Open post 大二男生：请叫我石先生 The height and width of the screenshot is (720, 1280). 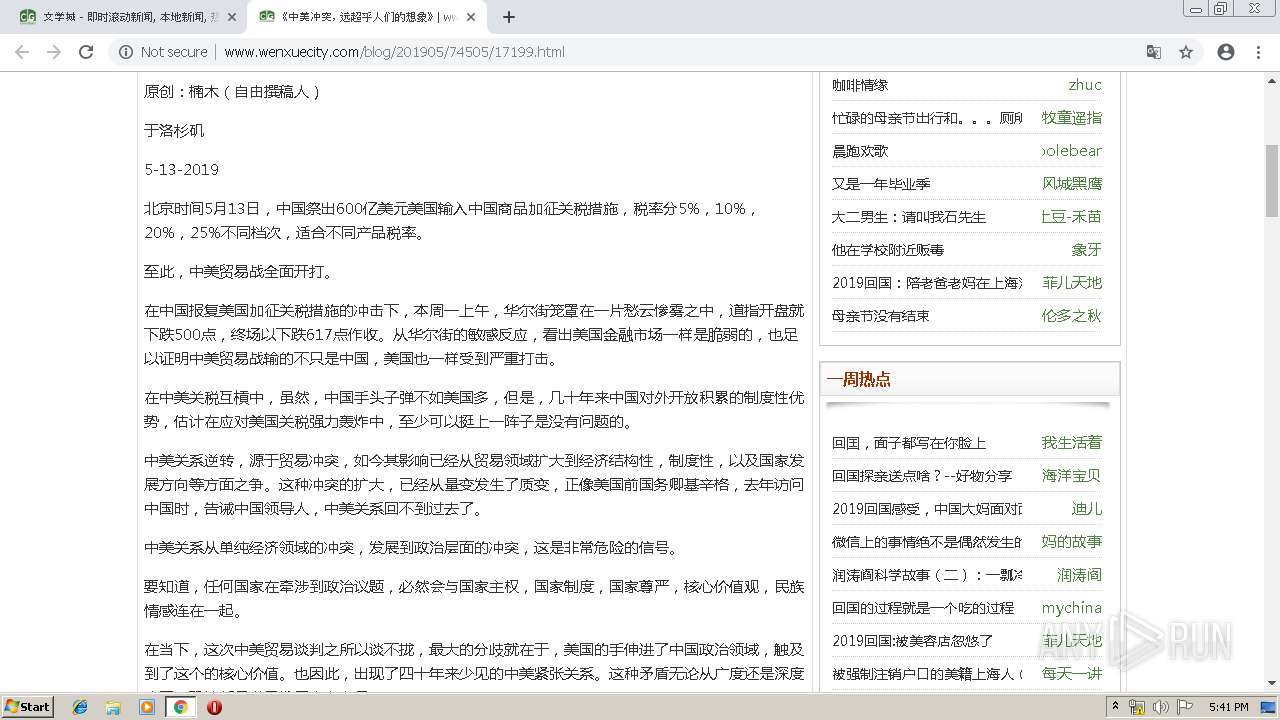click(x=909, y=217)
